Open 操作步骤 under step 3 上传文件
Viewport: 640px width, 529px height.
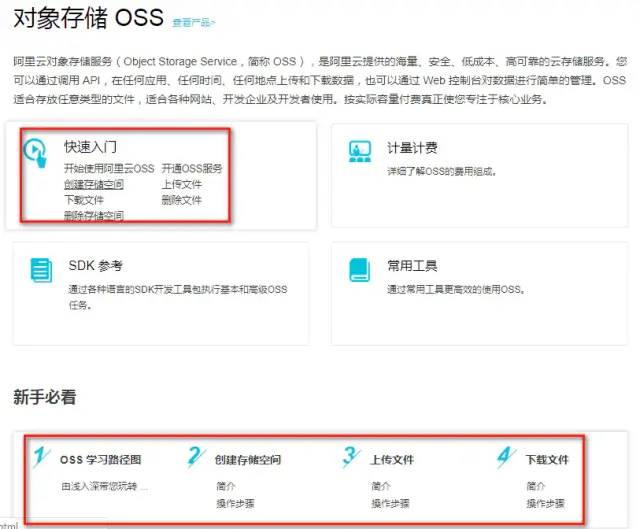click(391, 503)
